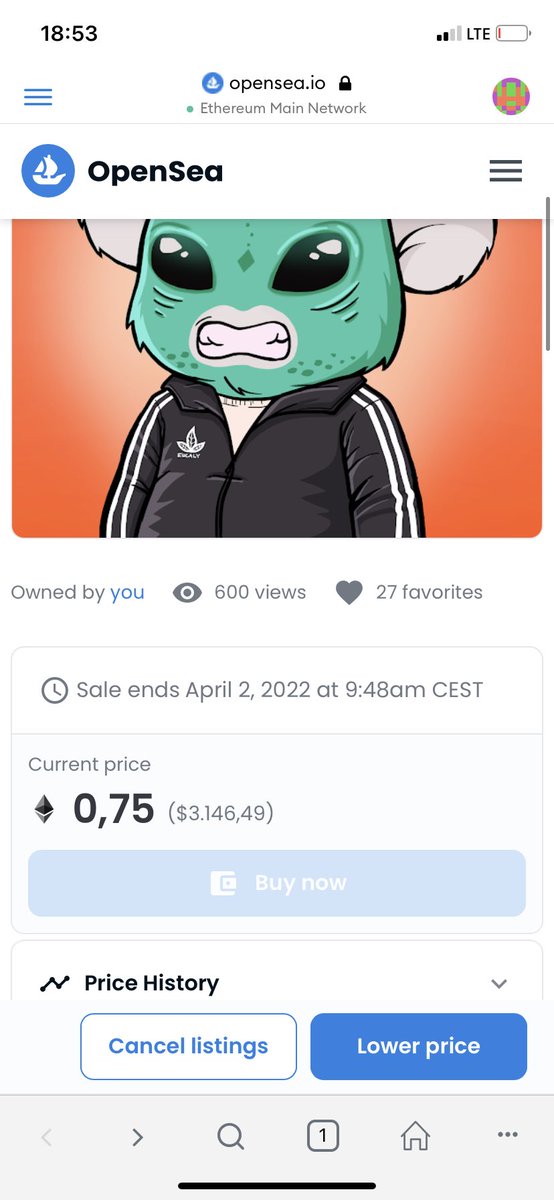This screenshot has width=554, height=1200.
Task: Tap the colorful wallet account avatar
Action: pos(511,96)
